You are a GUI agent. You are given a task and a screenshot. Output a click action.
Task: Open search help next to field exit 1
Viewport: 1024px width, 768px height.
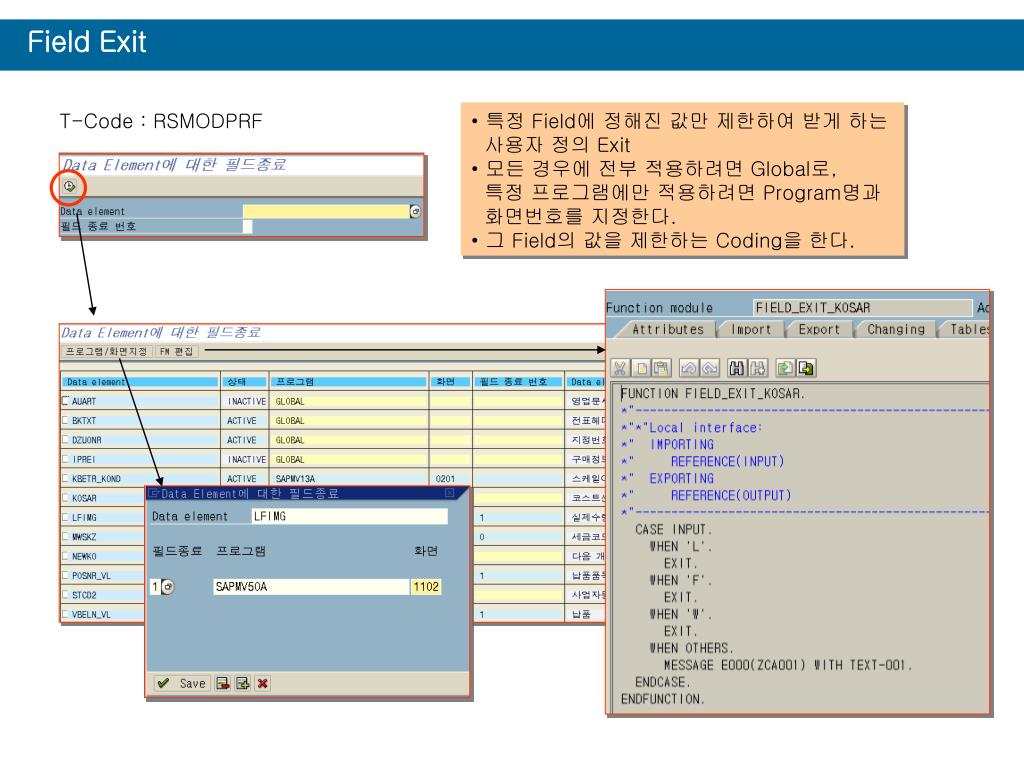click(168, 586)
